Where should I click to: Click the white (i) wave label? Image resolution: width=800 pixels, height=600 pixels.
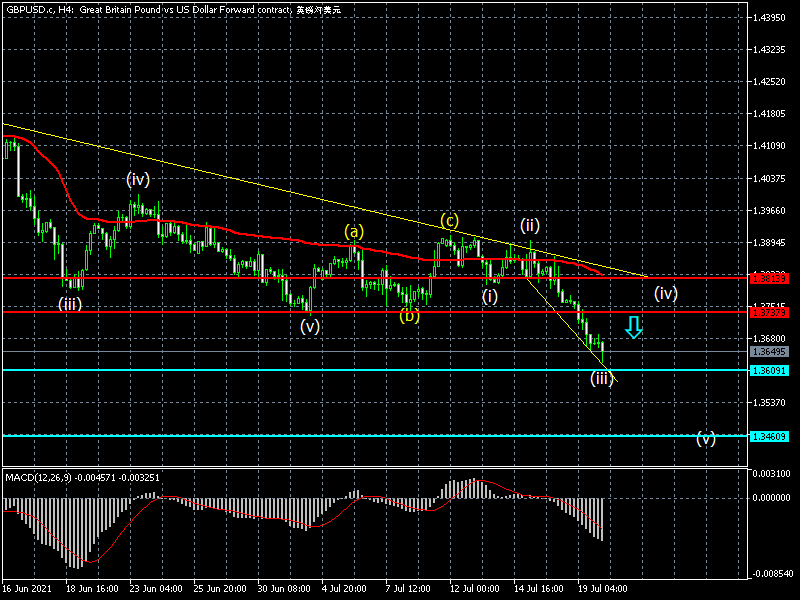pyautogui.click(x=490, y=296)
